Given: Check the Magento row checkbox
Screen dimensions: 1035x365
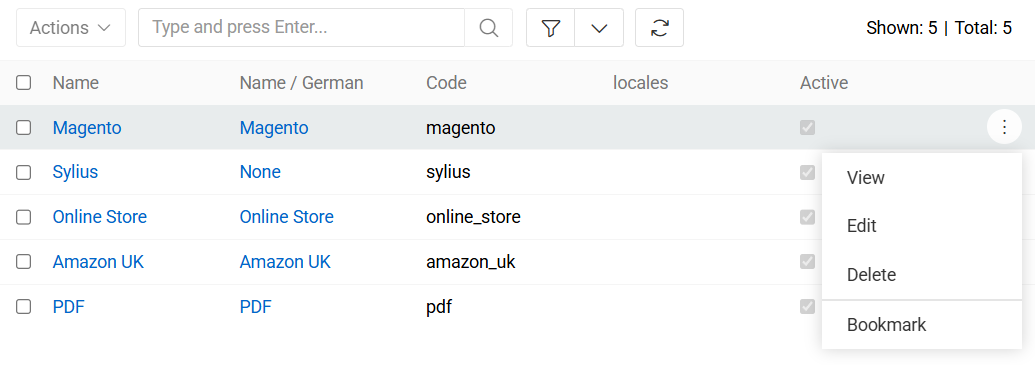Looking at the screenshot, I should click(x=24, y=127).
